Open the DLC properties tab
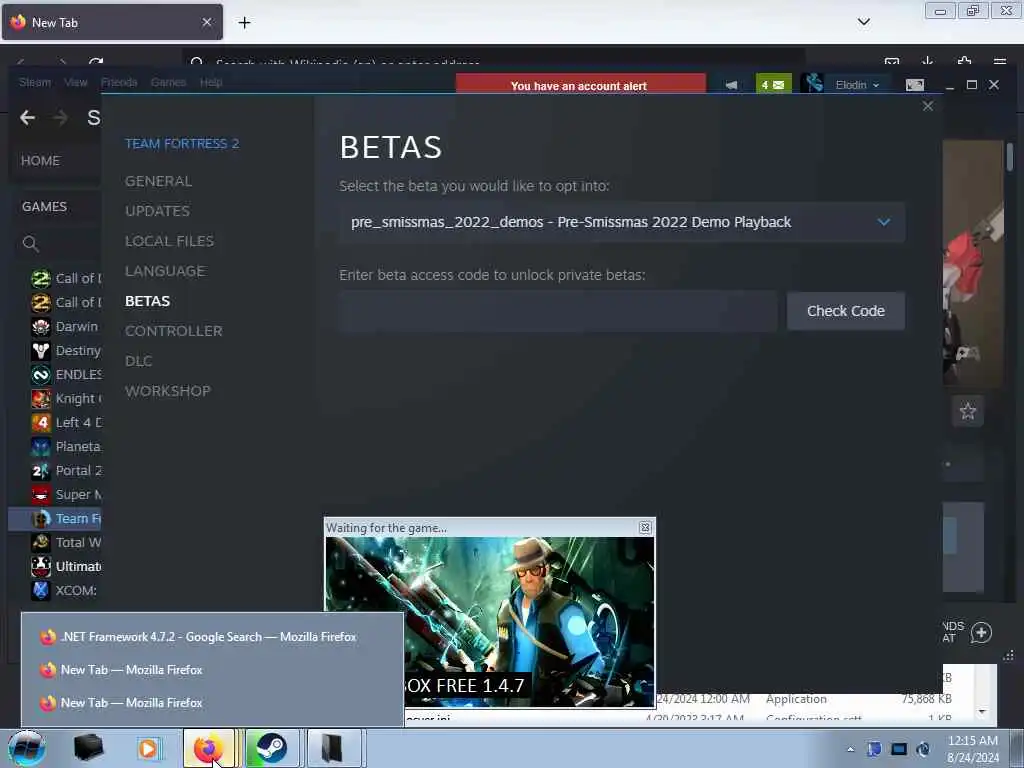The image size is (1024, 768). pos(138,361)
